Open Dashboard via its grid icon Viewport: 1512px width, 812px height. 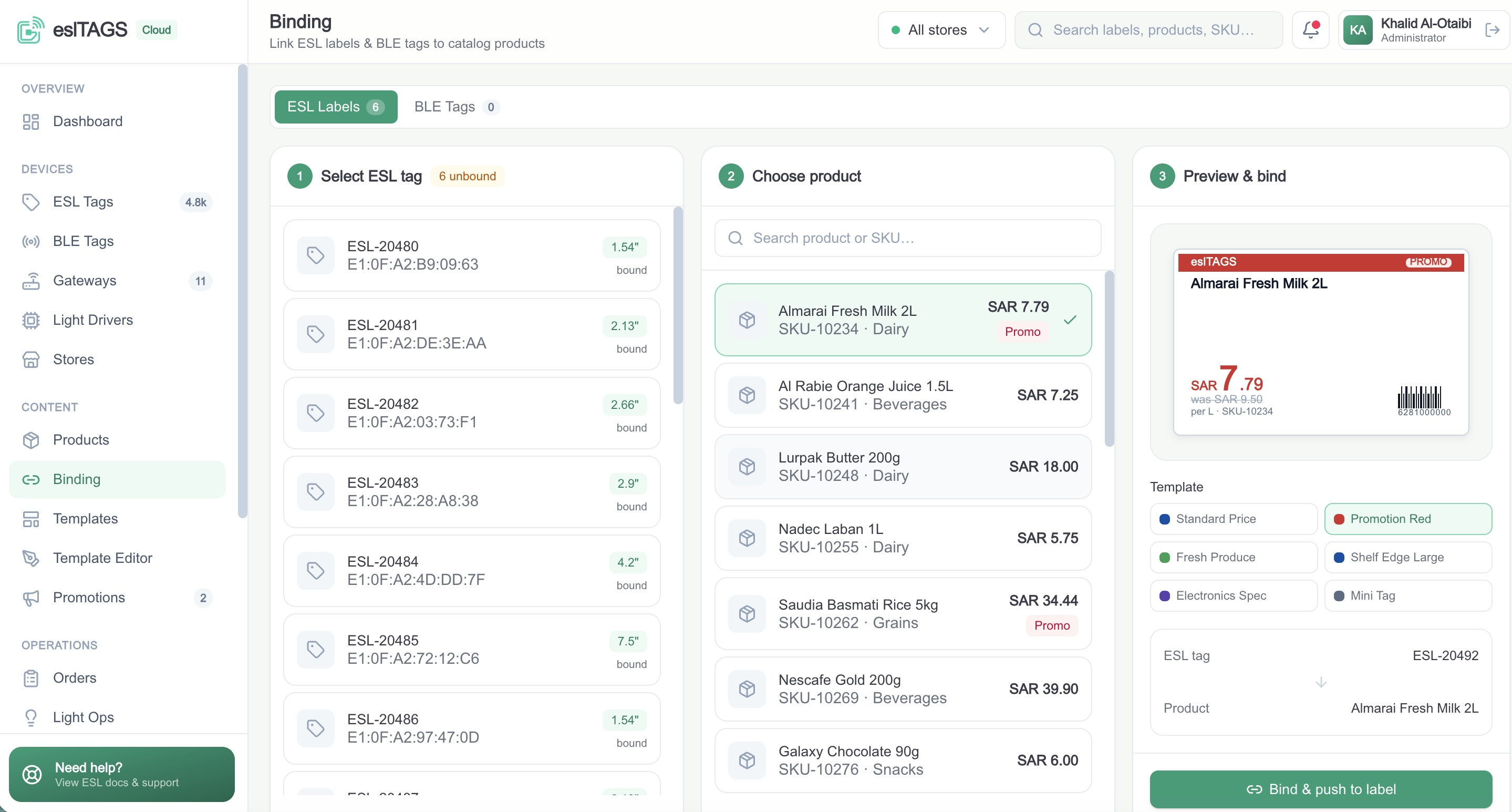[x=30, y=121]
